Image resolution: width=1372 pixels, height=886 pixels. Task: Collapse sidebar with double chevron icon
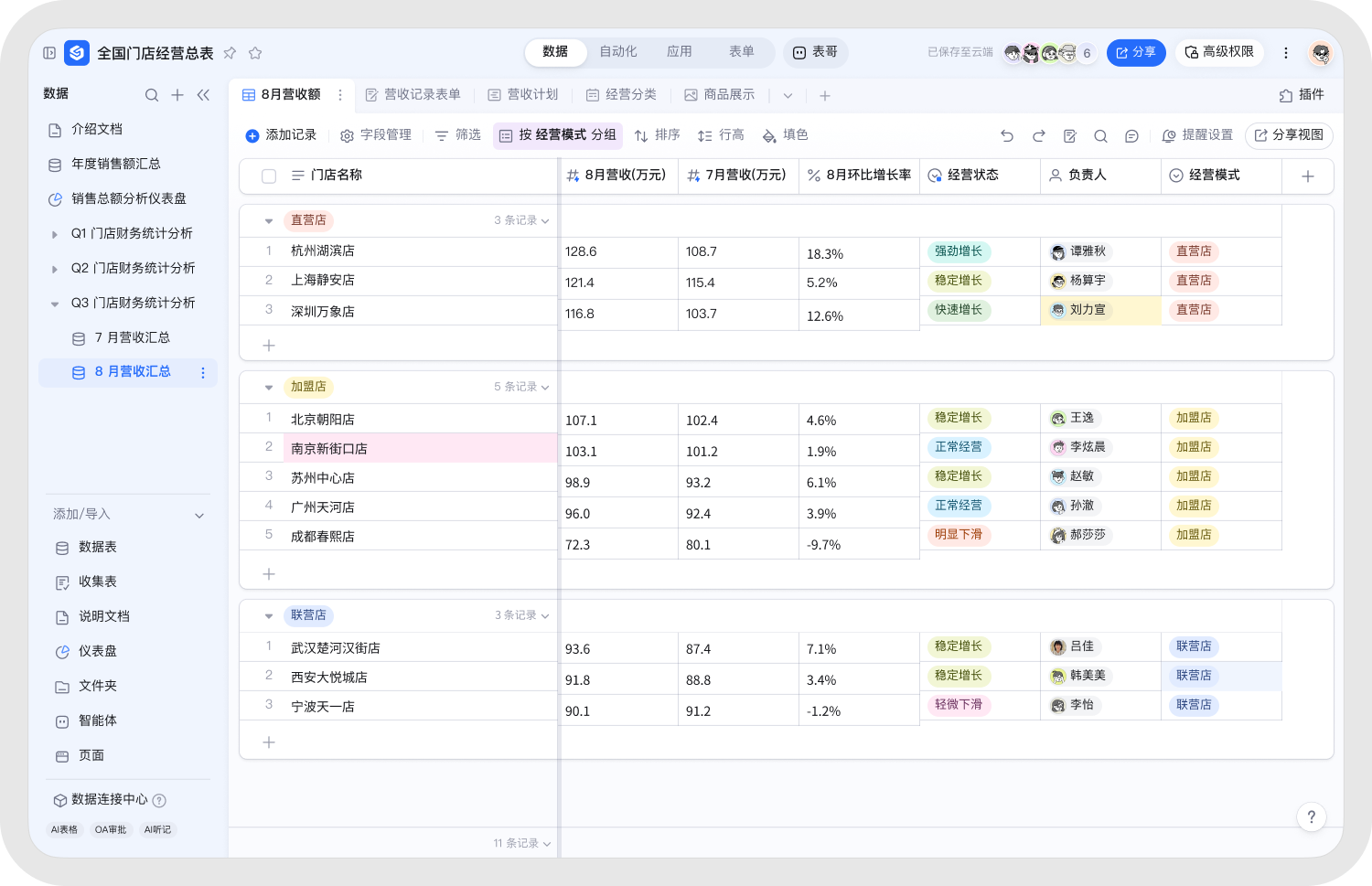tap(203, 94)
